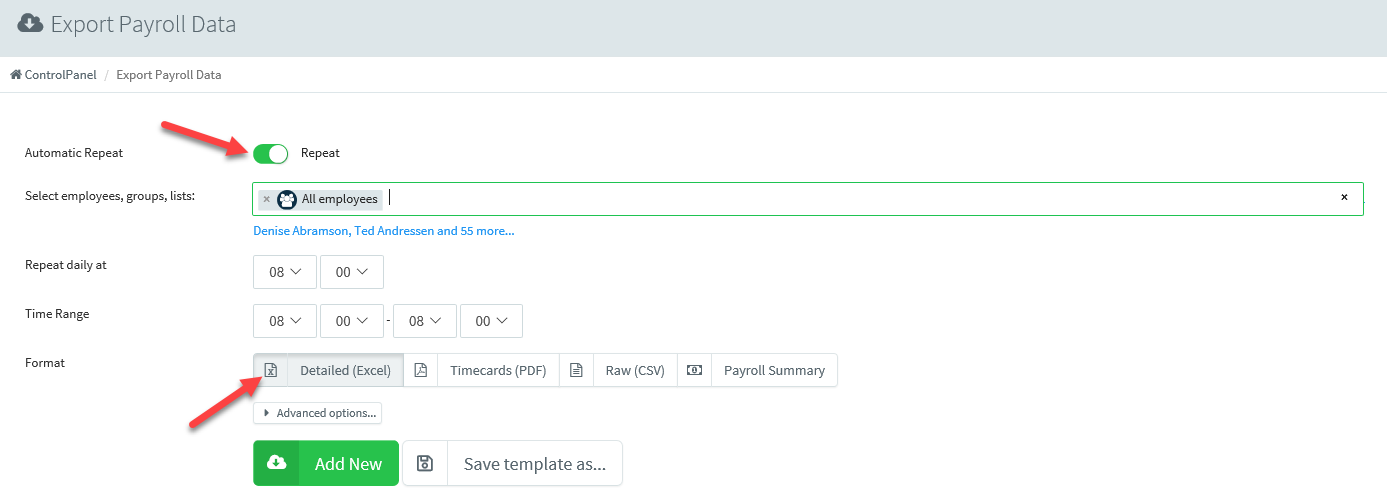Open the employee list link 'Denise Abramson, Ted Andressen and 55 more'
Image resolution: width=1387 pixels, height=497 pixels.
383,231
